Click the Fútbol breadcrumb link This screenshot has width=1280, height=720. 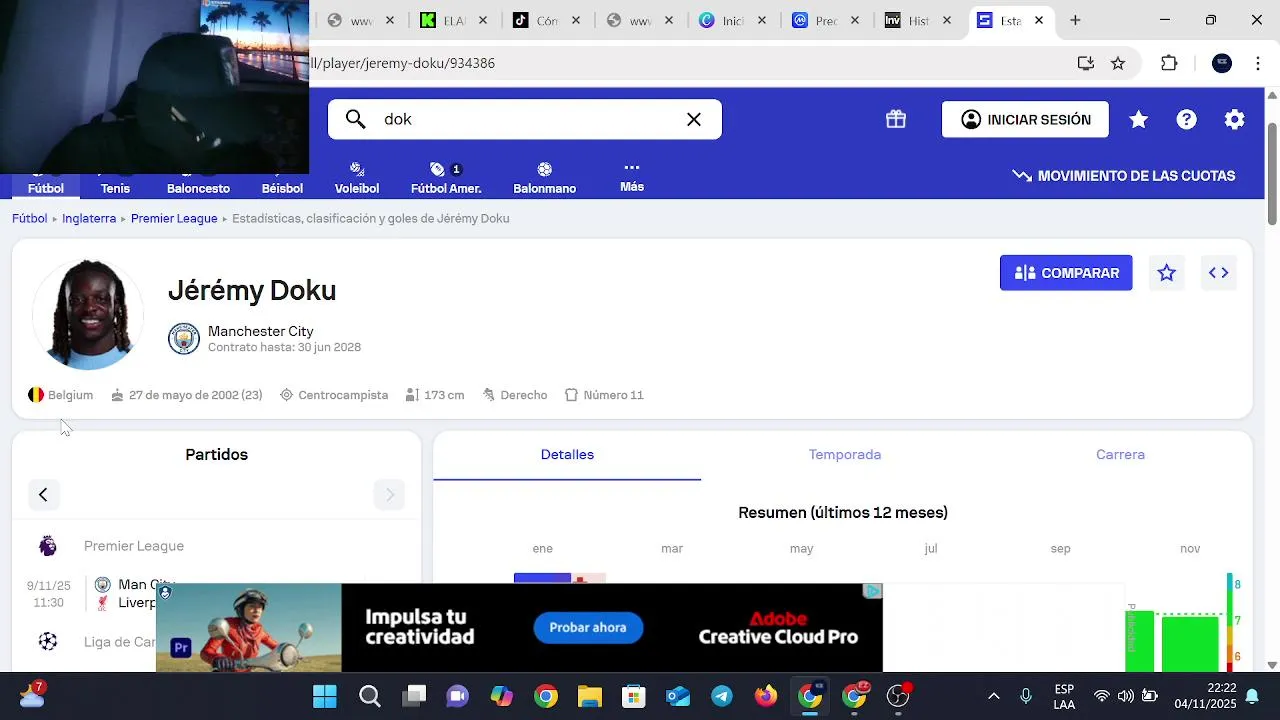(30, 218)
